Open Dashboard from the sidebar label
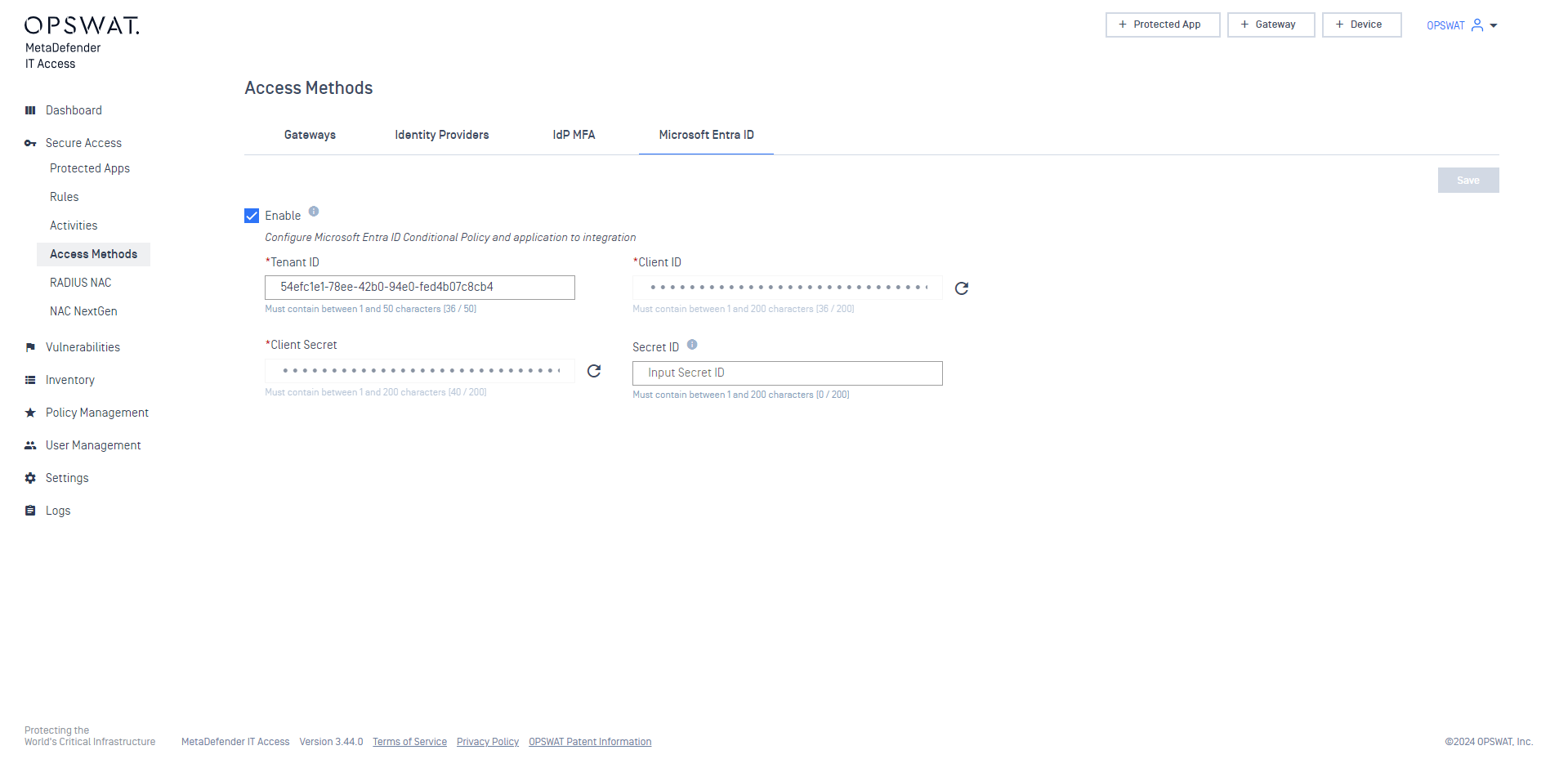 pyautogui.click(x=74, y=110)
